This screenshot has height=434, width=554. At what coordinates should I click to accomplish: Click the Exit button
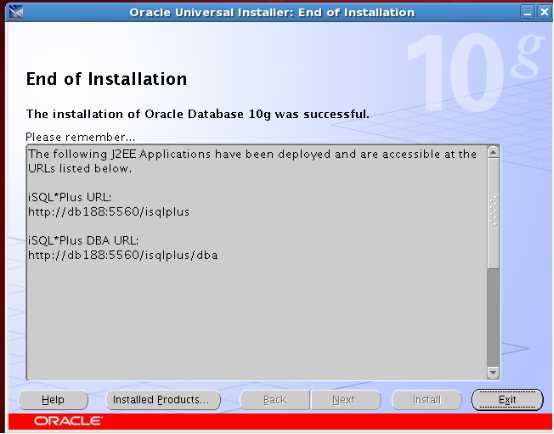[x=507, y=400]
